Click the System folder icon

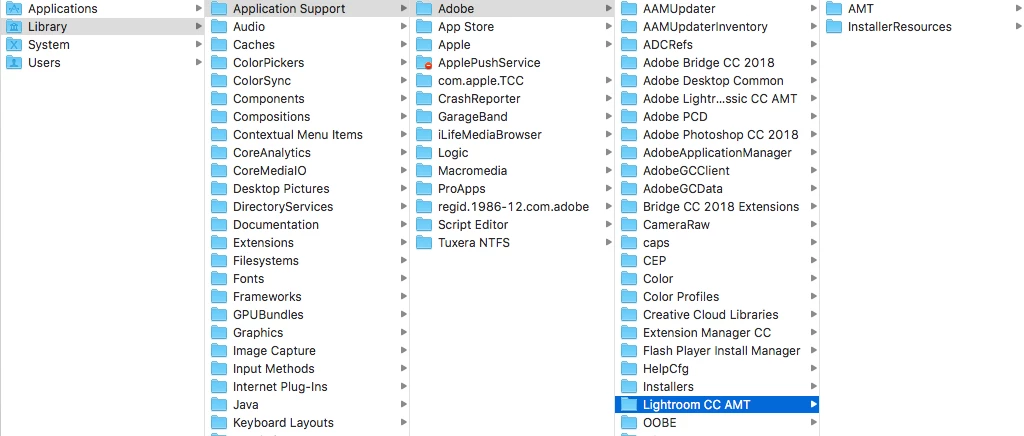coord(14,45)
